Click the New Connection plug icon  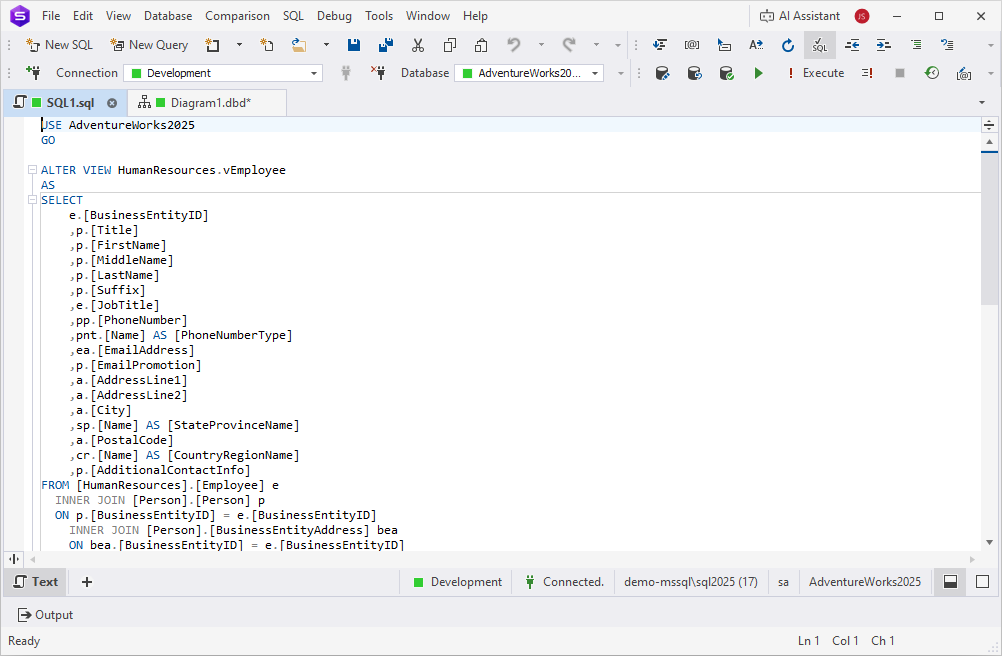(33, 73)
